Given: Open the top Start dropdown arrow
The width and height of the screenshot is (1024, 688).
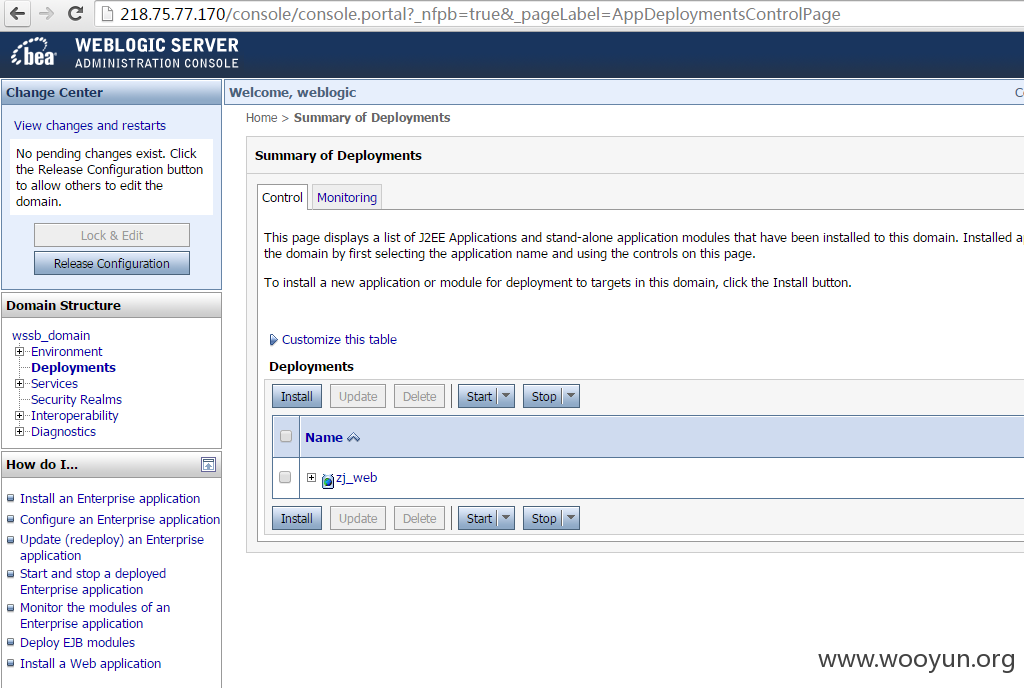Looking at the screenshot, I should [x=506, y=396].
